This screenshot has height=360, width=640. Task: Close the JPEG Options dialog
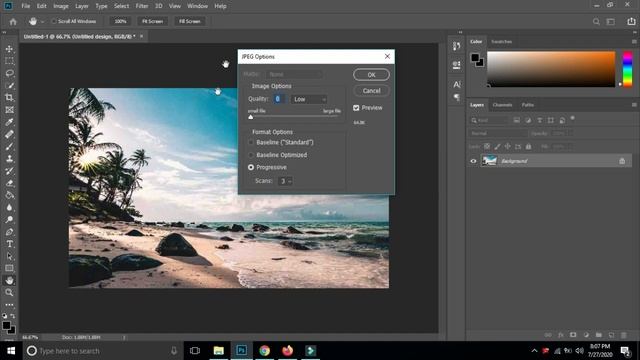[x=387, y=56]
